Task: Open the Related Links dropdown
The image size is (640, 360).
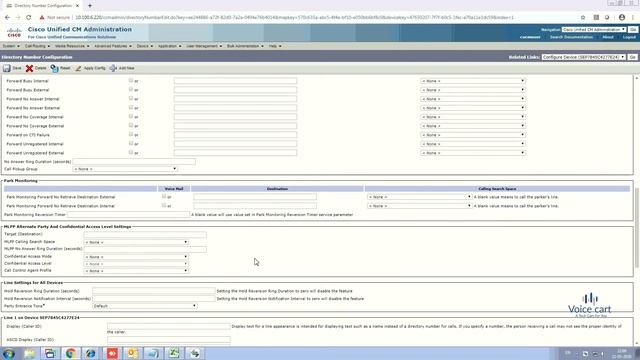Action: coord(584,57)
